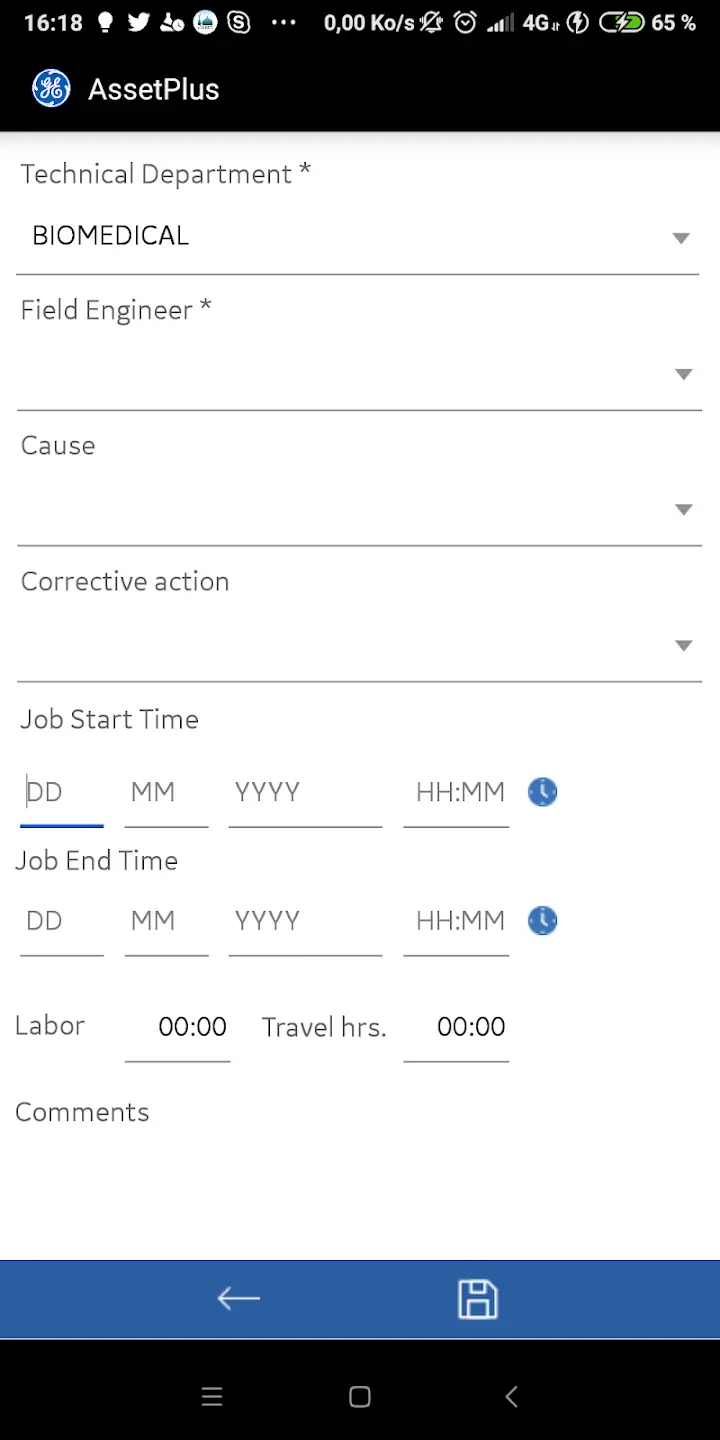Open the Job End Time clock picker
The width and height of the screenshot is (720, 1440).
point(542,921)
